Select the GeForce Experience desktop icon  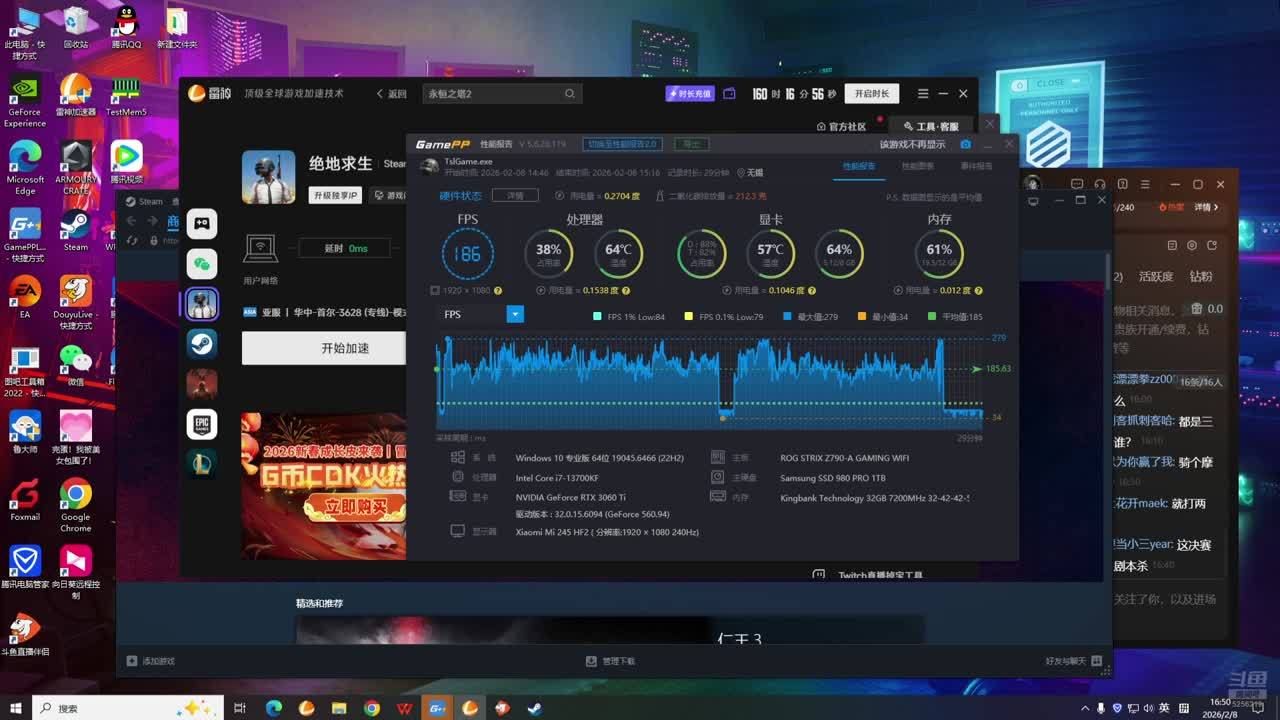[x=25, y=100]
